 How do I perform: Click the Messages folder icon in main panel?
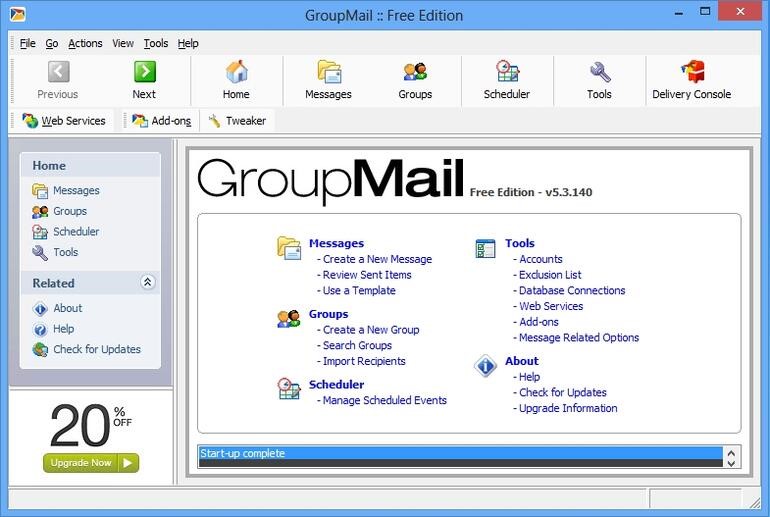pos(289,248)
